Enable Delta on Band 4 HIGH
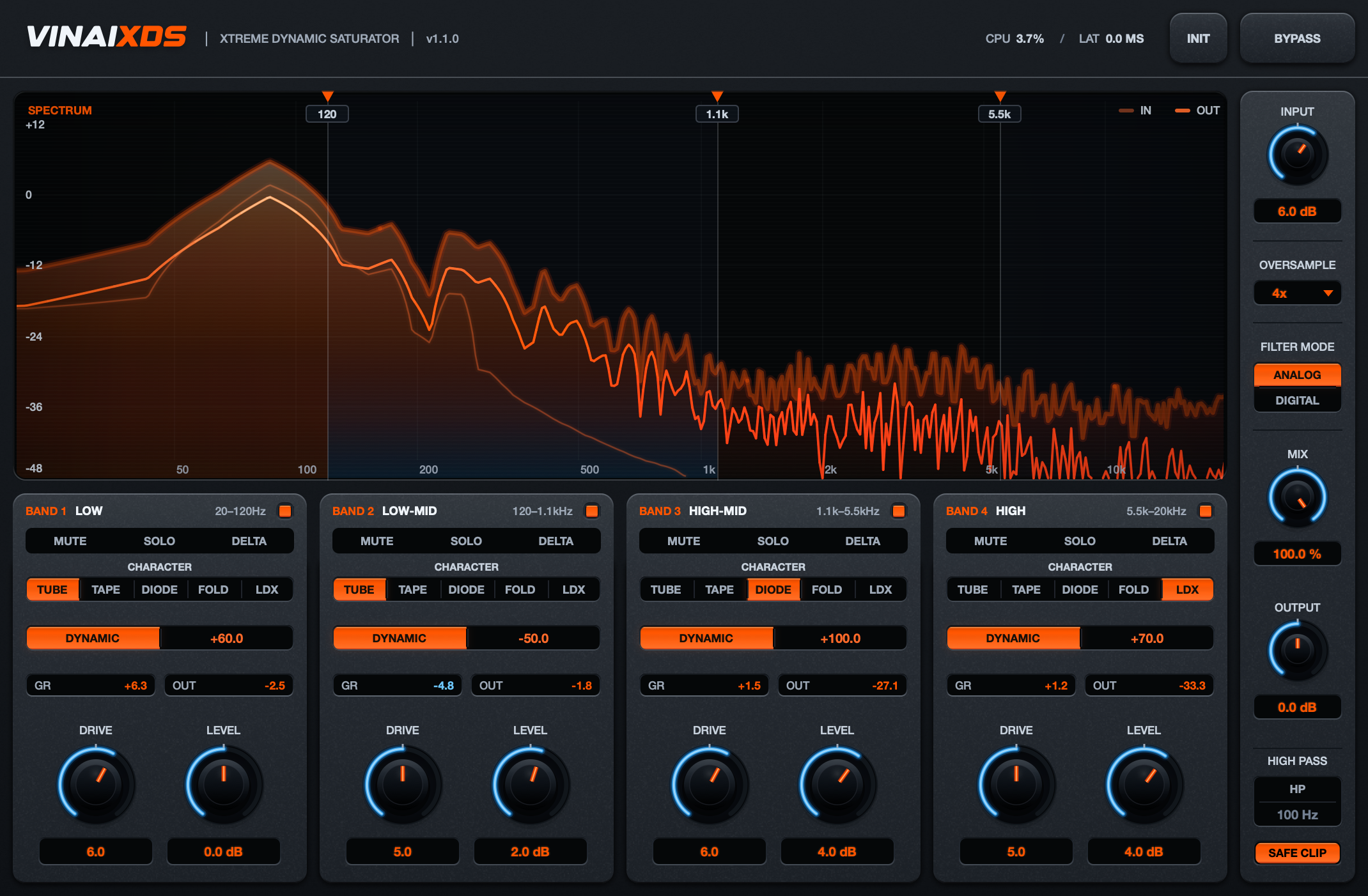Viewport: 1368px width, 896px height. 1169,541
